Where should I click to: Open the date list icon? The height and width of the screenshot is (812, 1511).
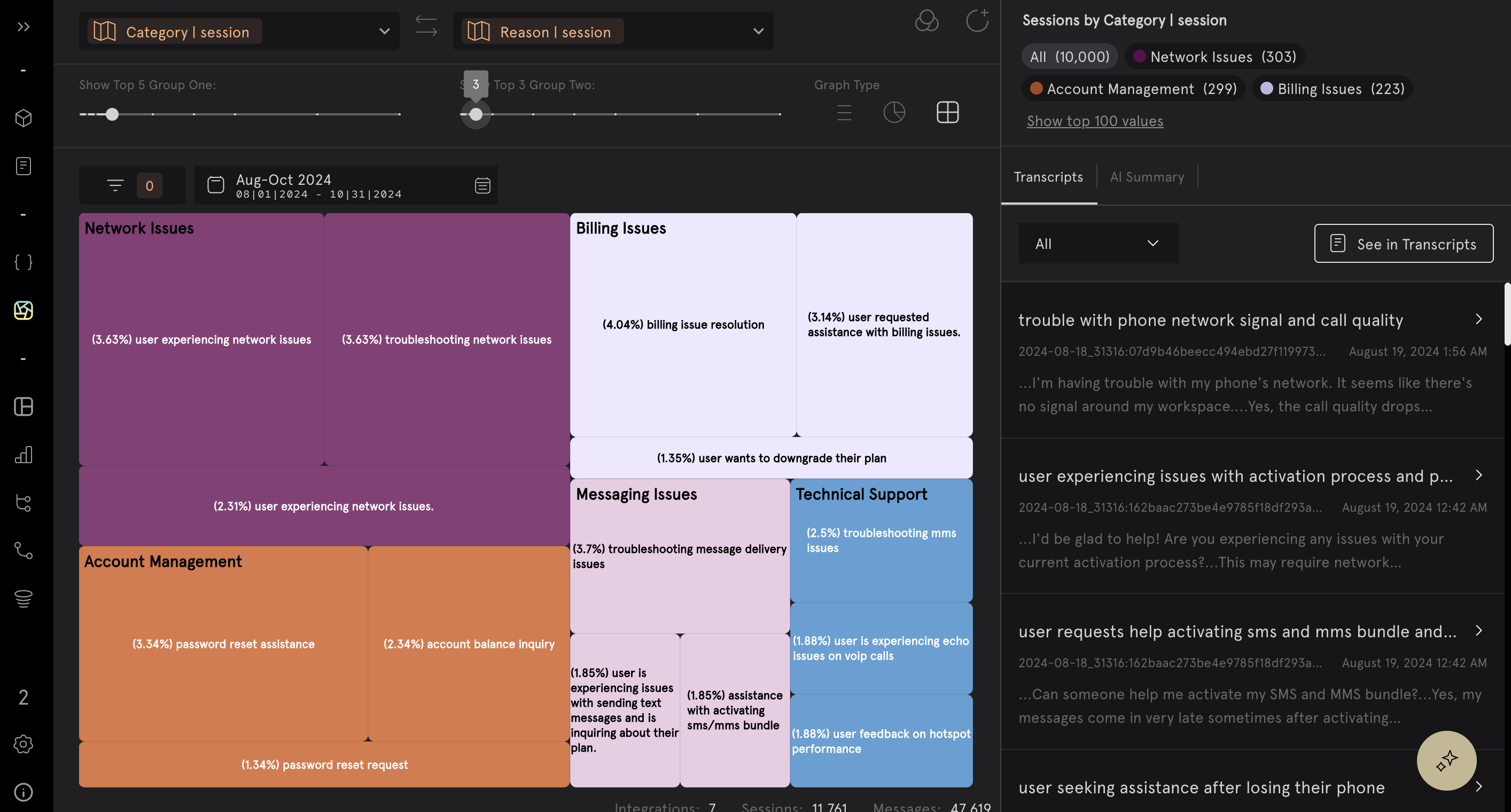pos(482,185)
